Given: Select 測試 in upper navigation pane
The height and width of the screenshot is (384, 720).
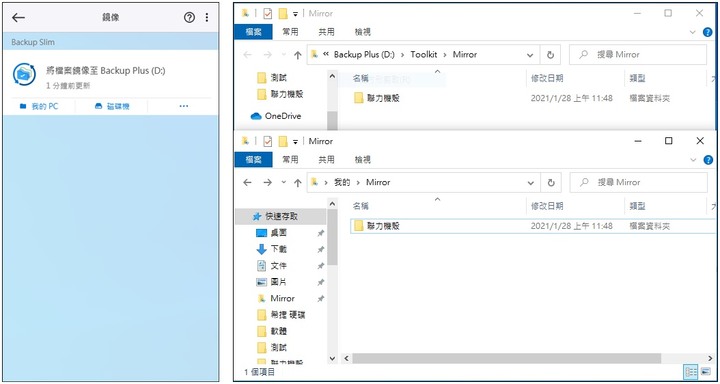Looking at the screenshot, I should point(272,78).
